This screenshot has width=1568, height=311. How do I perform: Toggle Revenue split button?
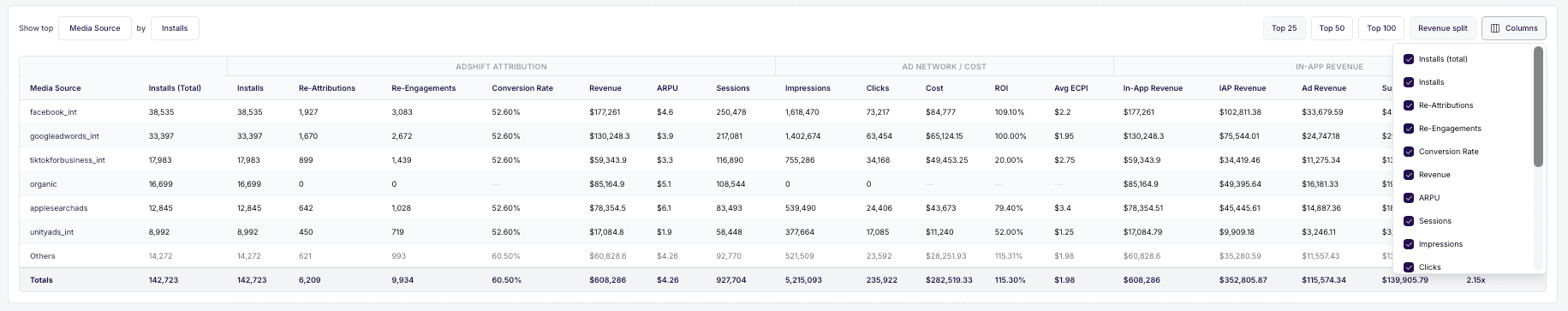[1443, 28]
